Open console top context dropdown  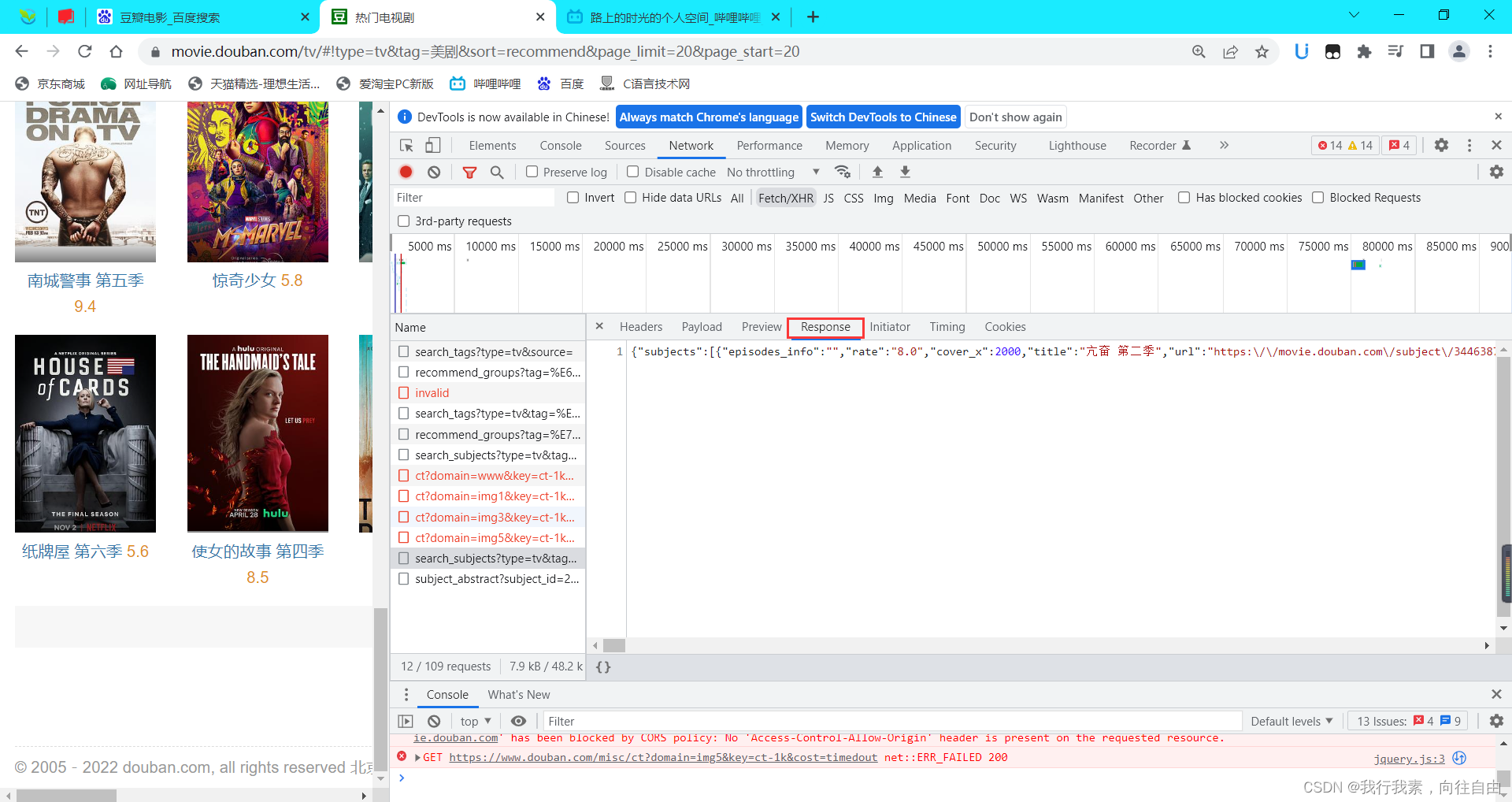[476, 721]
